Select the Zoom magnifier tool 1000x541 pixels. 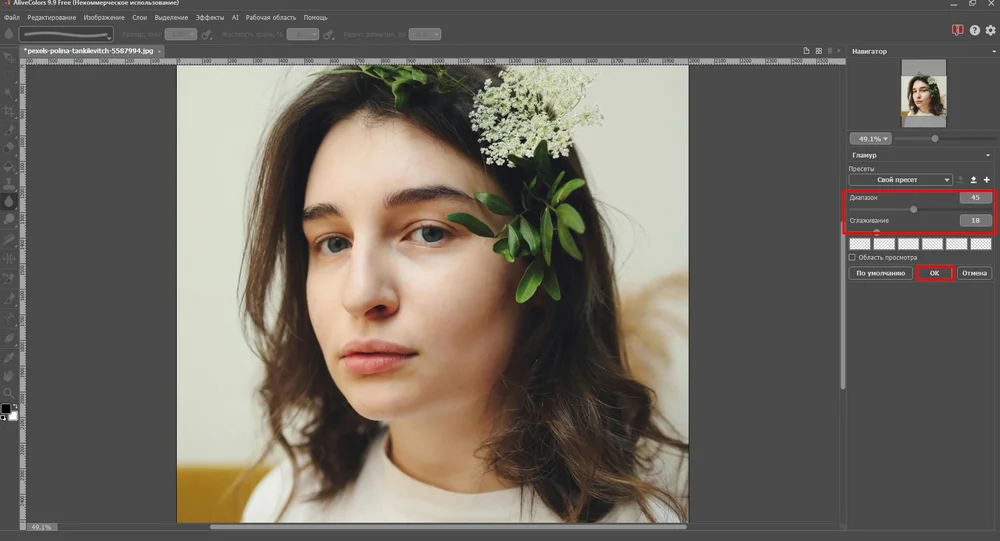(x=8, y=394)
